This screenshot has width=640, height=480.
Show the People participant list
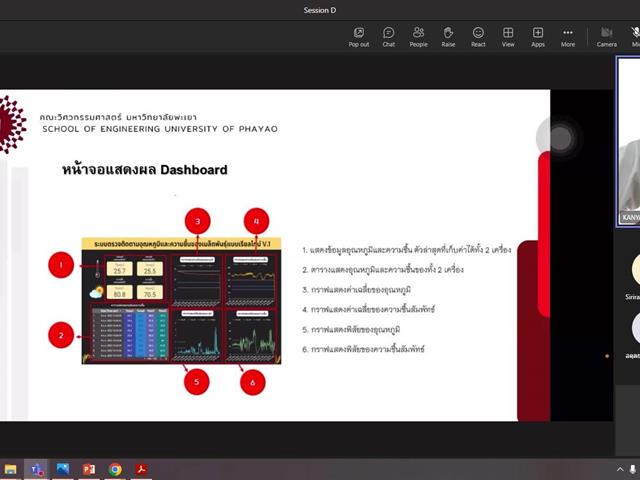[x=418, y=37]
